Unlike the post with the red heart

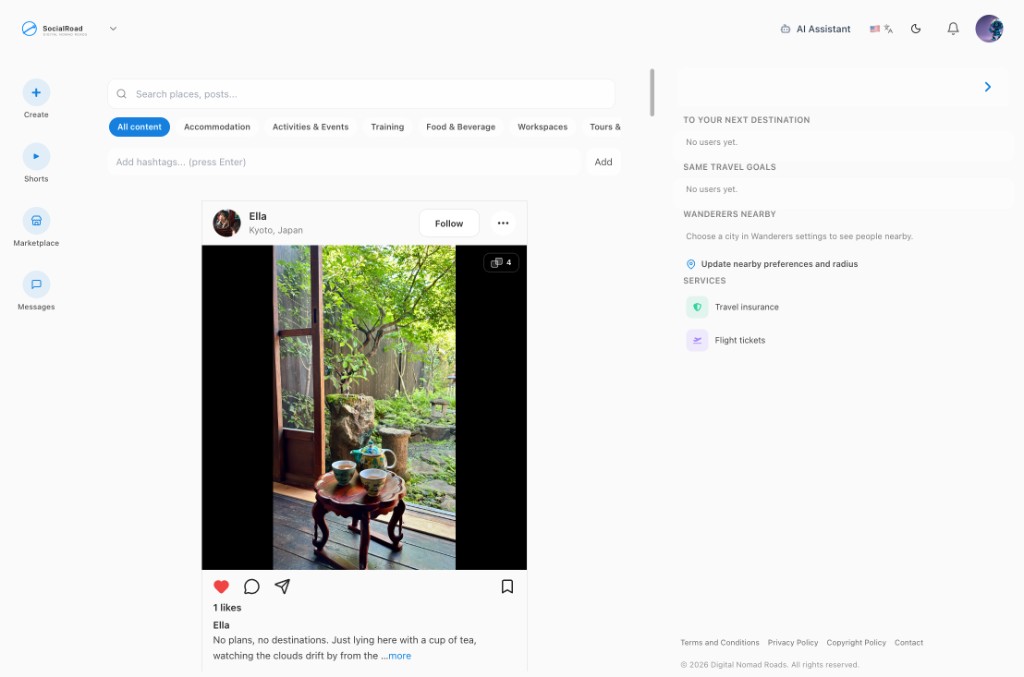coord(221,586)
